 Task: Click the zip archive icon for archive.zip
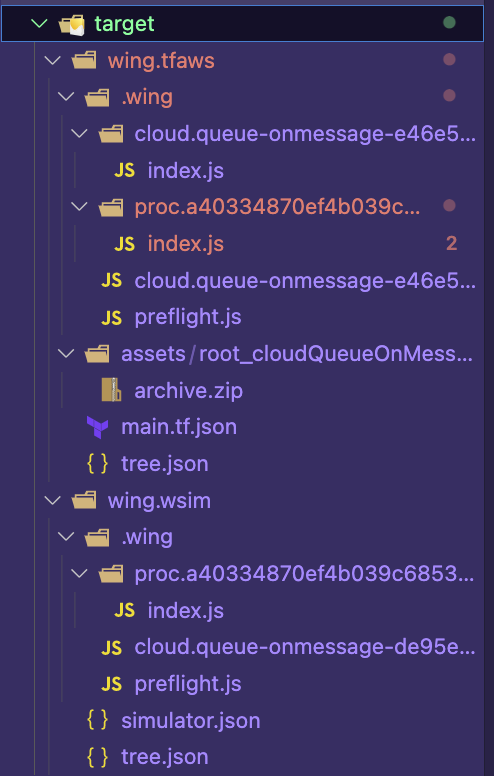(x=111, y=390)
